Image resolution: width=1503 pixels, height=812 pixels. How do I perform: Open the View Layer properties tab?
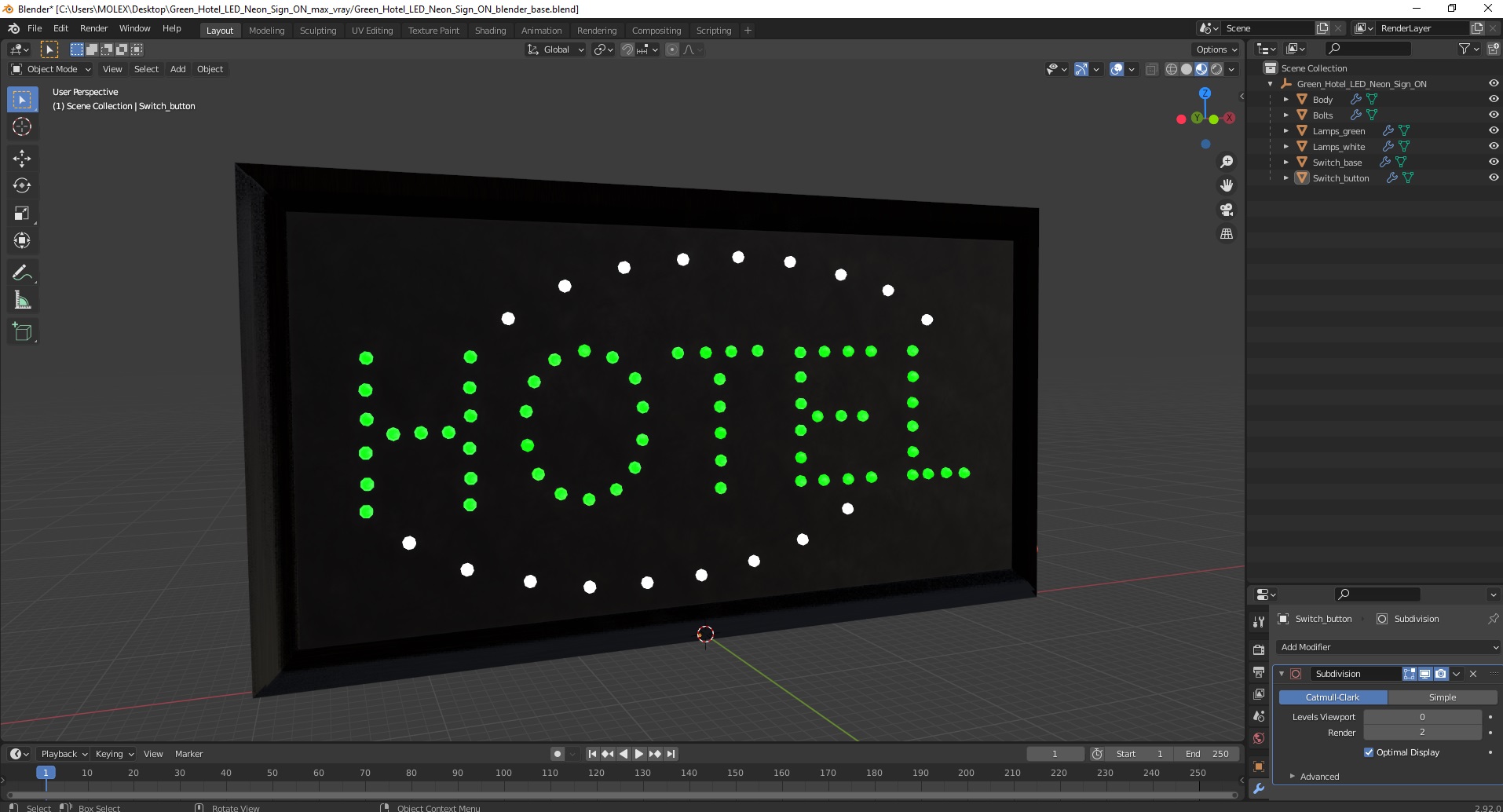click(x=1259, y=694)
